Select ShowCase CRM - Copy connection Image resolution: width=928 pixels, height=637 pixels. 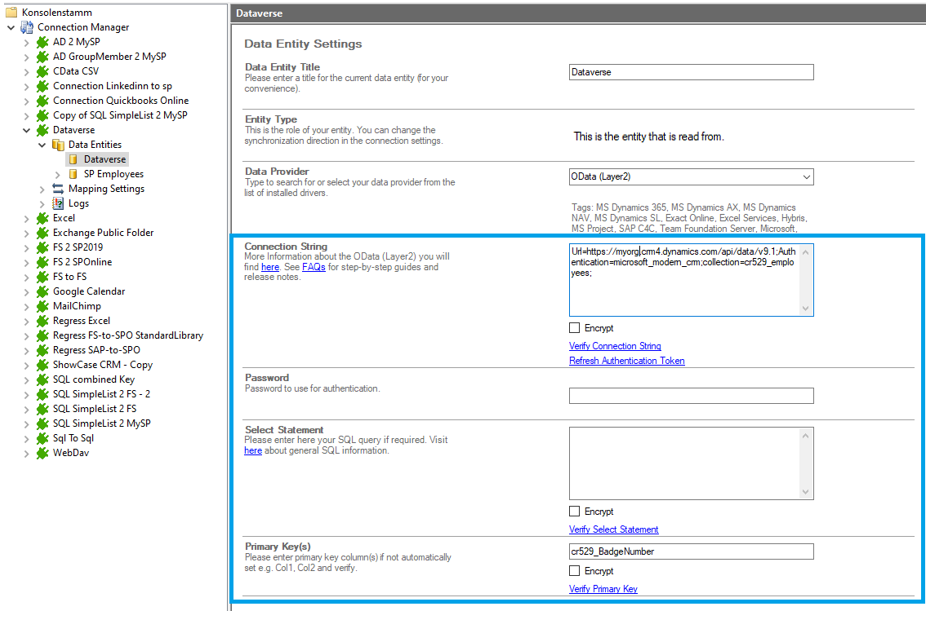(x=102, y=365)
